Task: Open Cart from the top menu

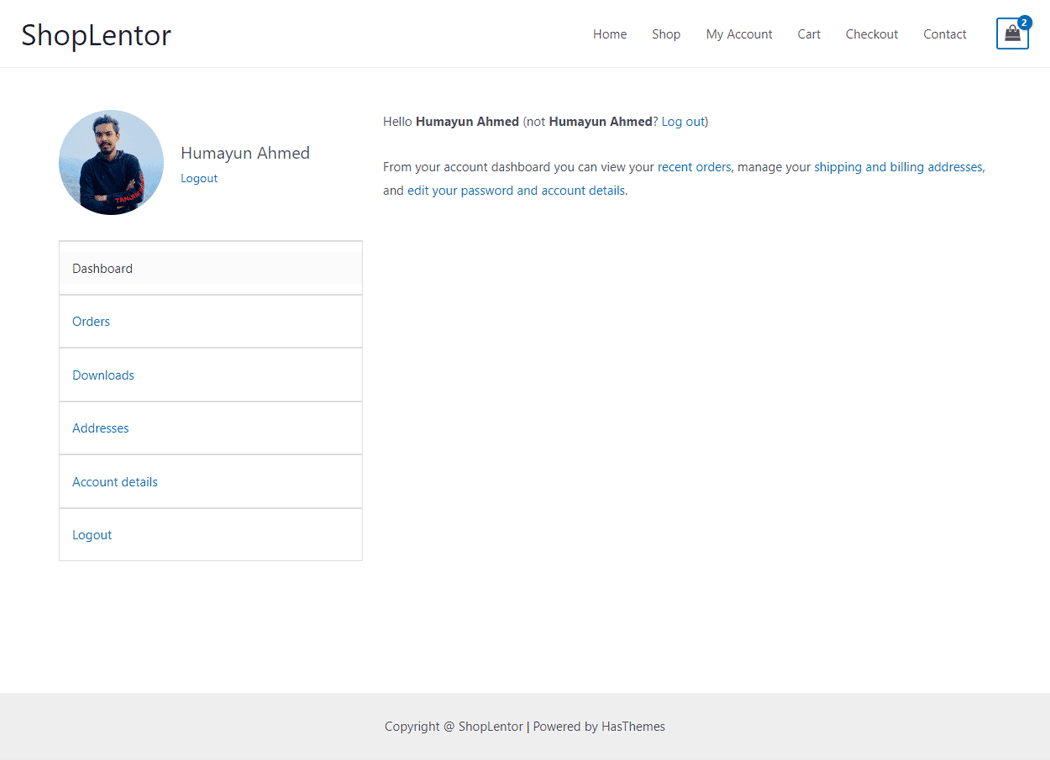Action: coord(809,34)
